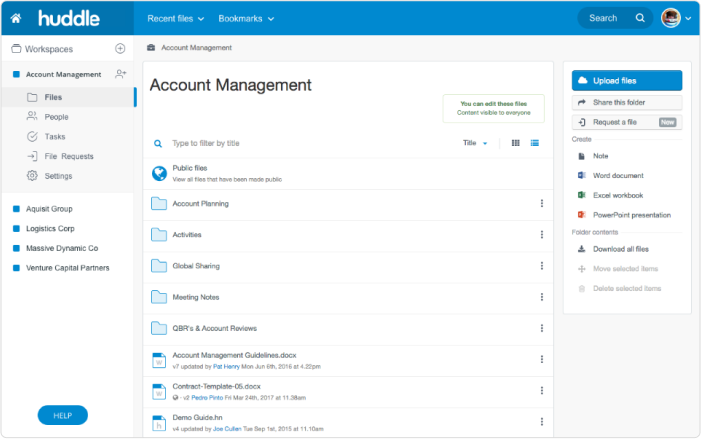Open the Public files globe icon
The image size is (701, 439).
click(159, 173)
